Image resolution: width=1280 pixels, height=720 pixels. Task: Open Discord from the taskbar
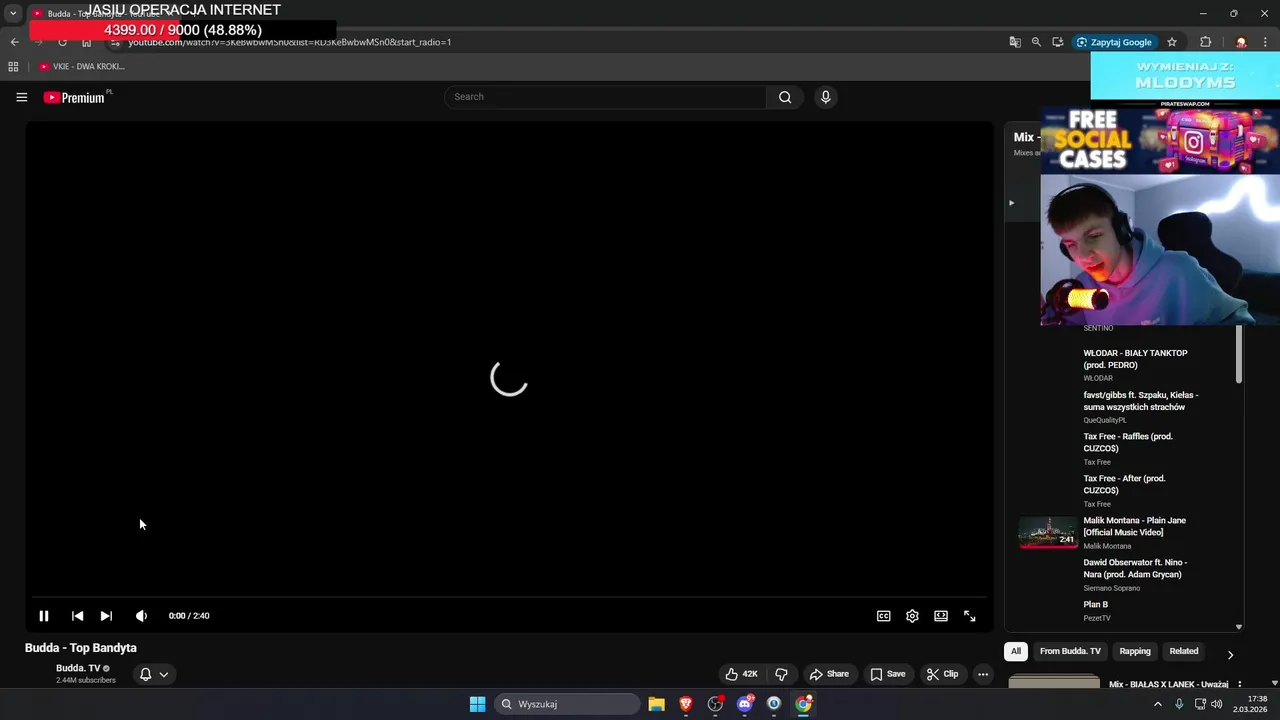click(745, 704)
